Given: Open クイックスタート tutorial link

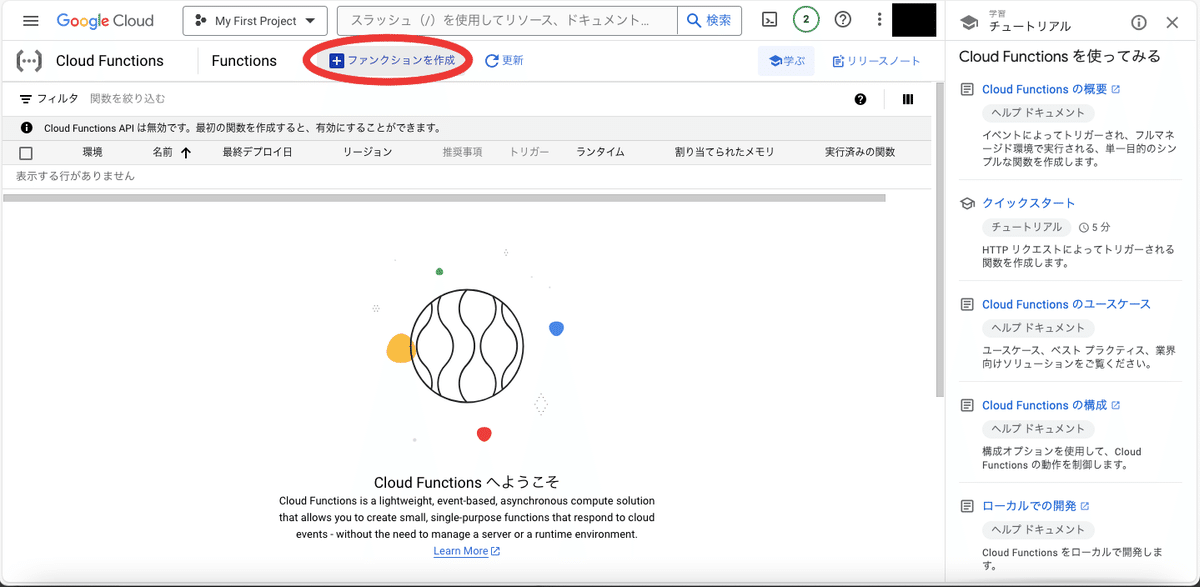Looking at the screenshot, I should pyautogui.click(x=1029, y=203).
